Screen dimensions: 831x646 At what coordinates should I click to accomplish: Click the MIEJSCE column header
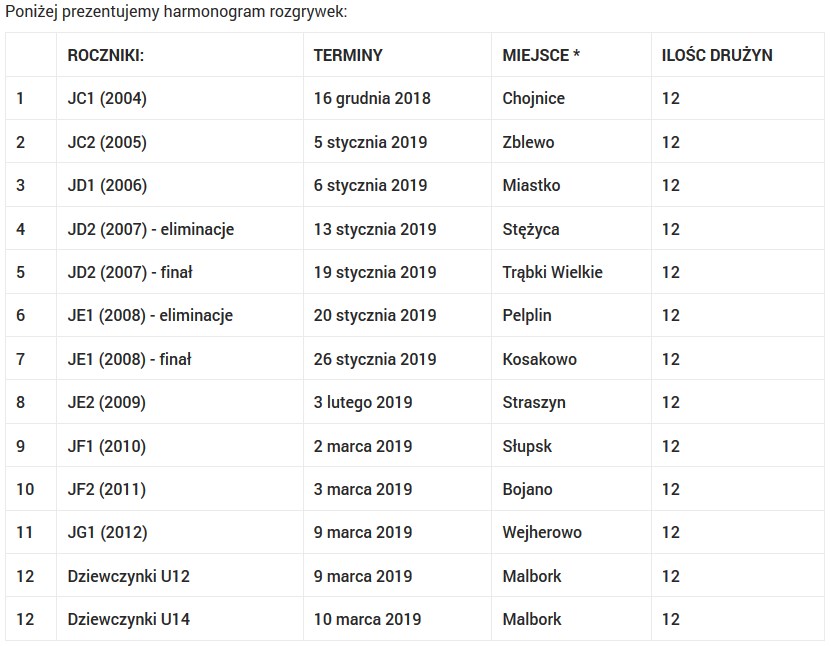click(x=541, y=55)
